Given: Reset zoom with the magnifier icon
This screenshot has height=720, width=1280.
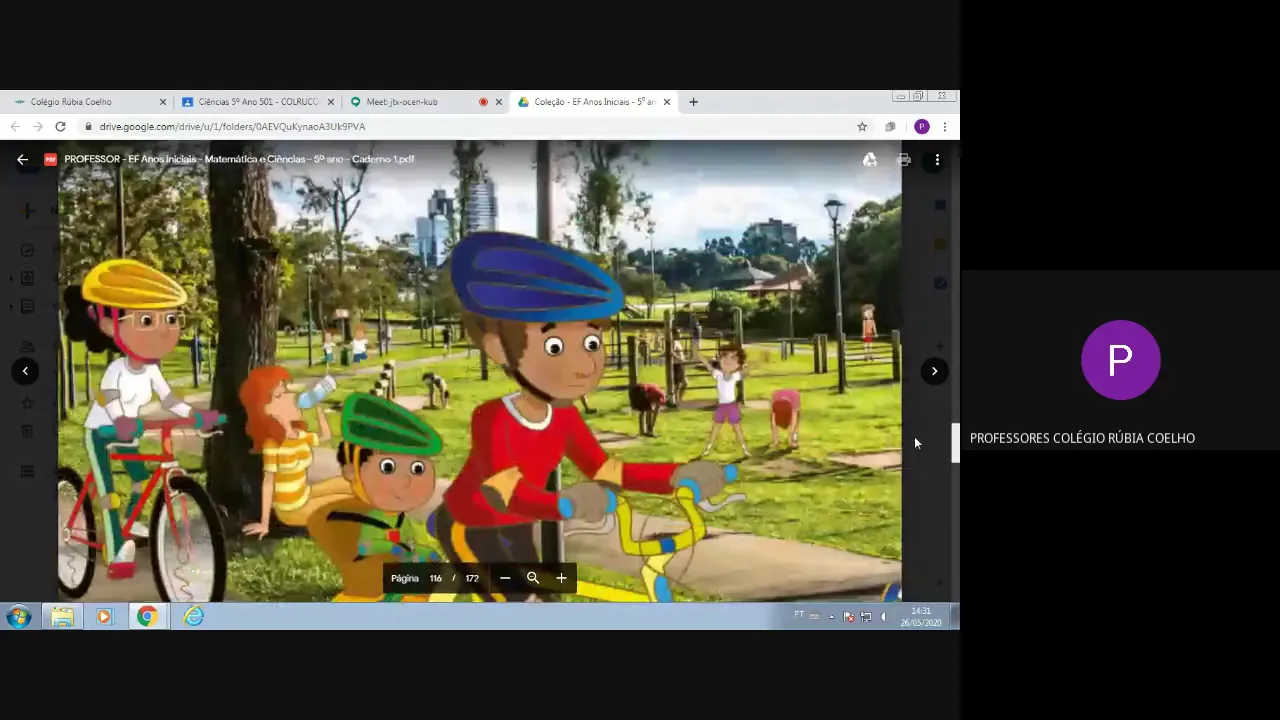Looking at the screenshot, I should 533,578.
